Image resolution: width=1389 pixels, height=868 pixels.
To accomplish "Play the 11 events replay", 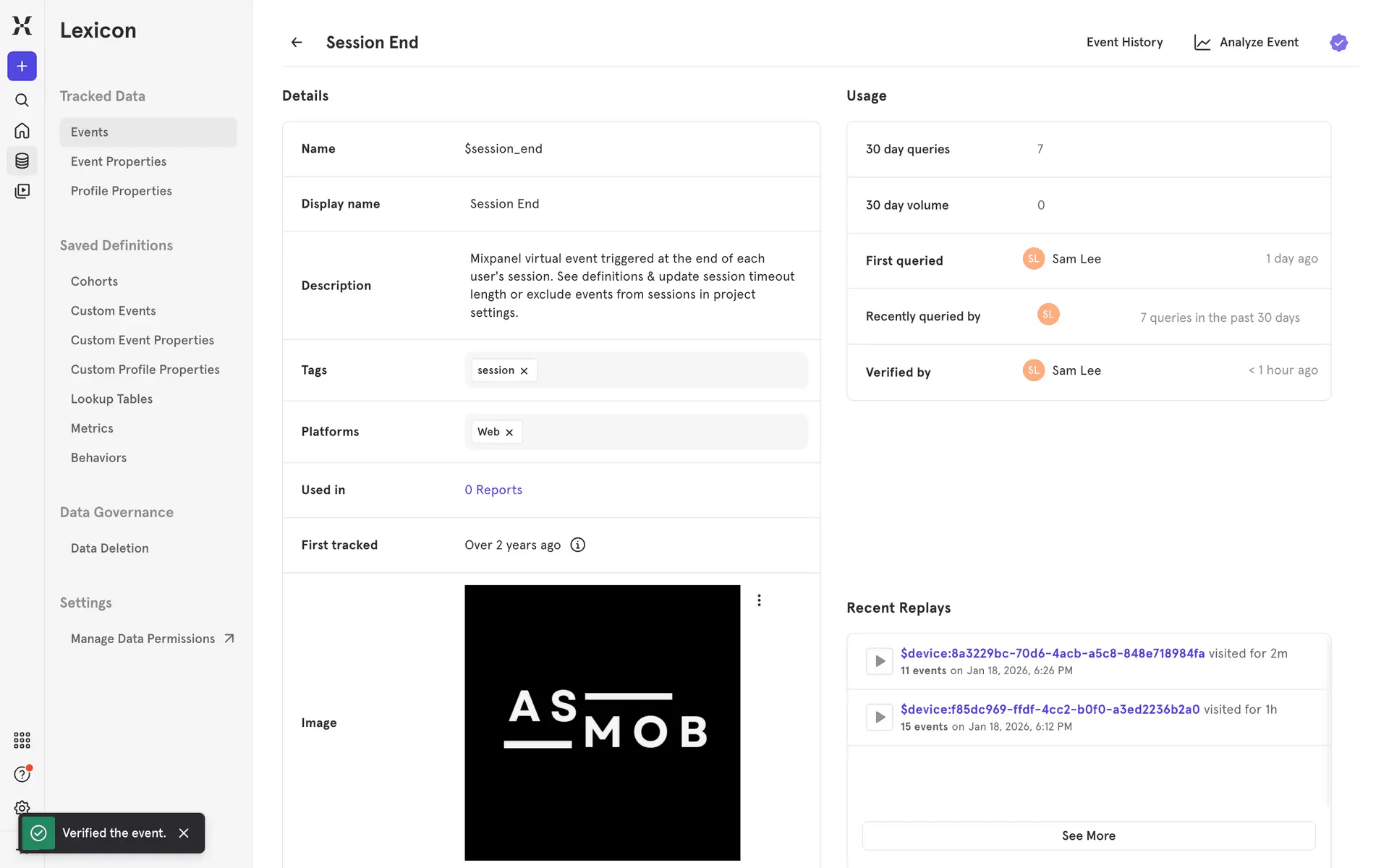I will [879, 661].
